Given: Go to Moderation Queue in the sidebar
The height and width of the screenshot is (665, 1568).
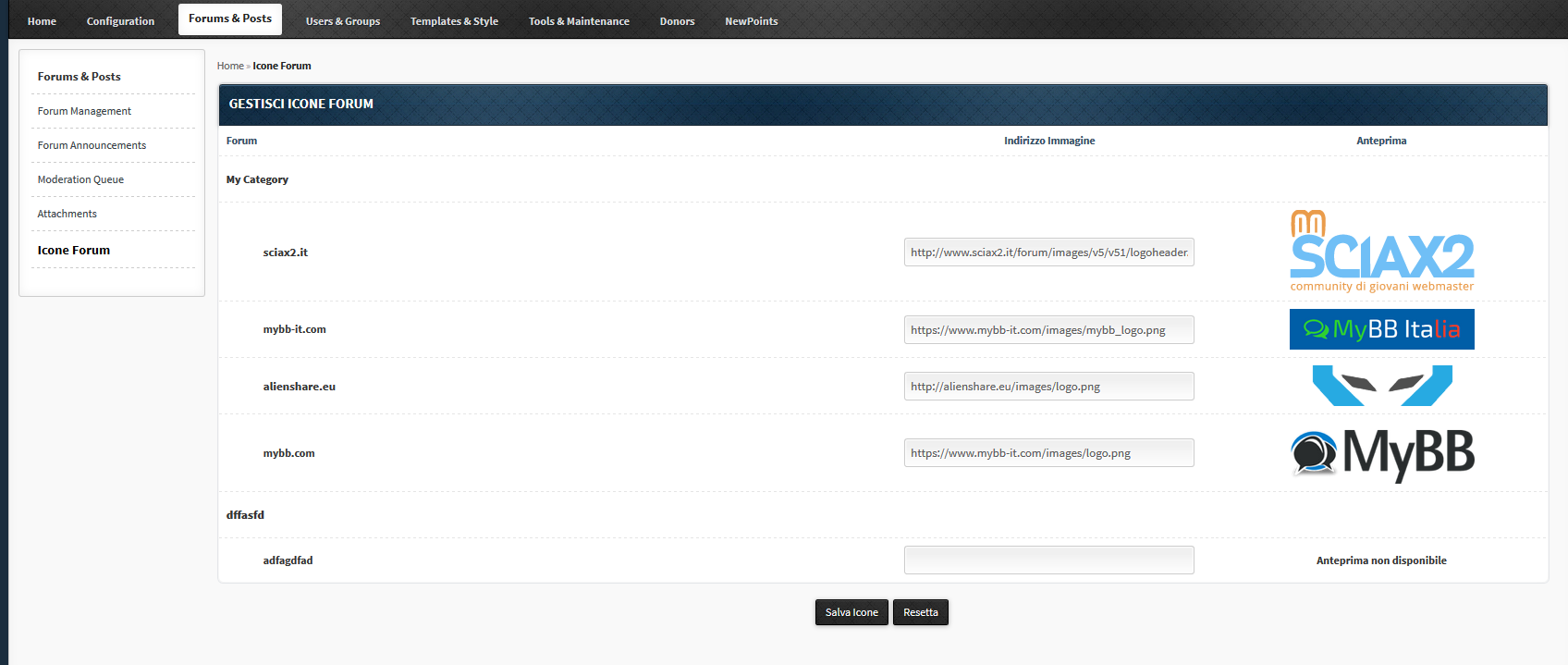Looking at the screenshot, I should pos(80,179).
